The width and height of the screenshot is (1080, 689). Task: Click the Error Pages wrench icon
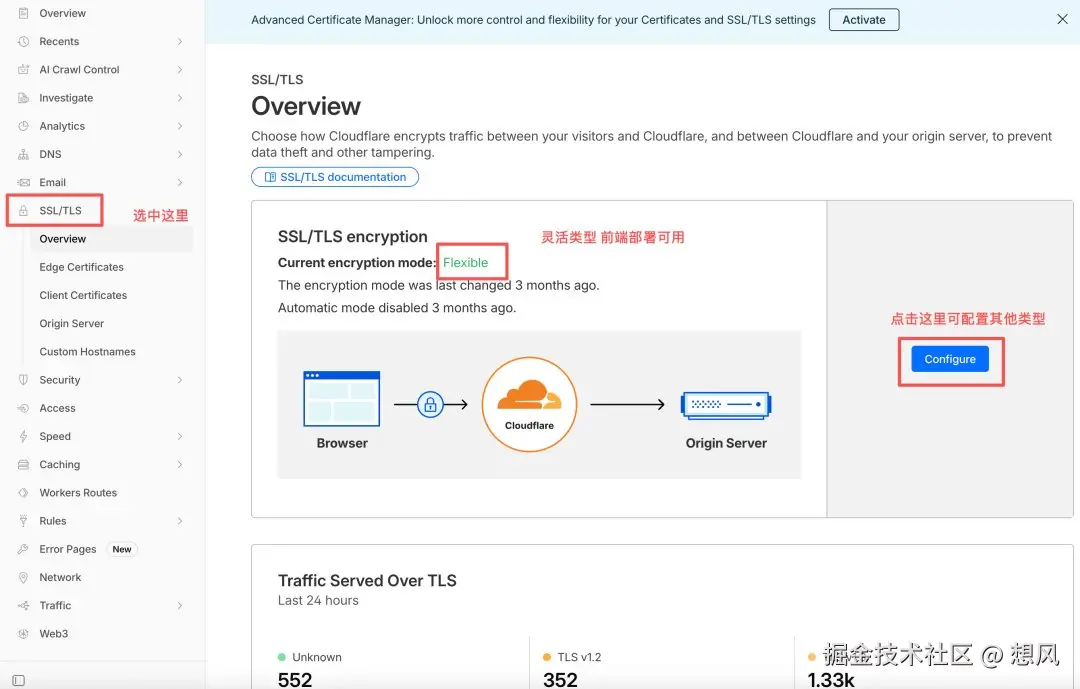pos(23,549)
